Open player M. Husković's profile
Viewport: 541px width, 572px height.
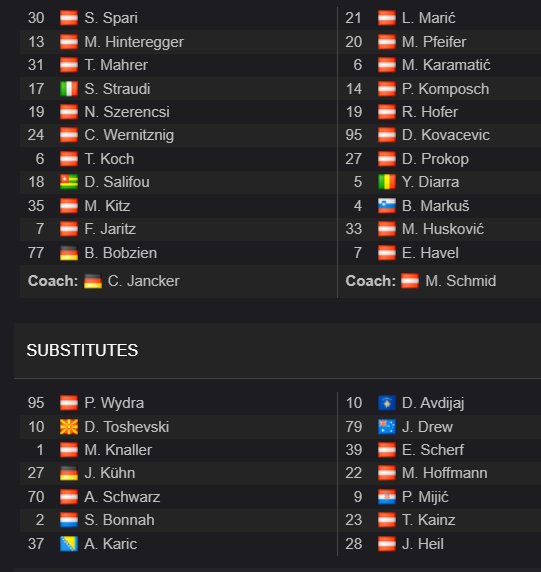point(443,229)
